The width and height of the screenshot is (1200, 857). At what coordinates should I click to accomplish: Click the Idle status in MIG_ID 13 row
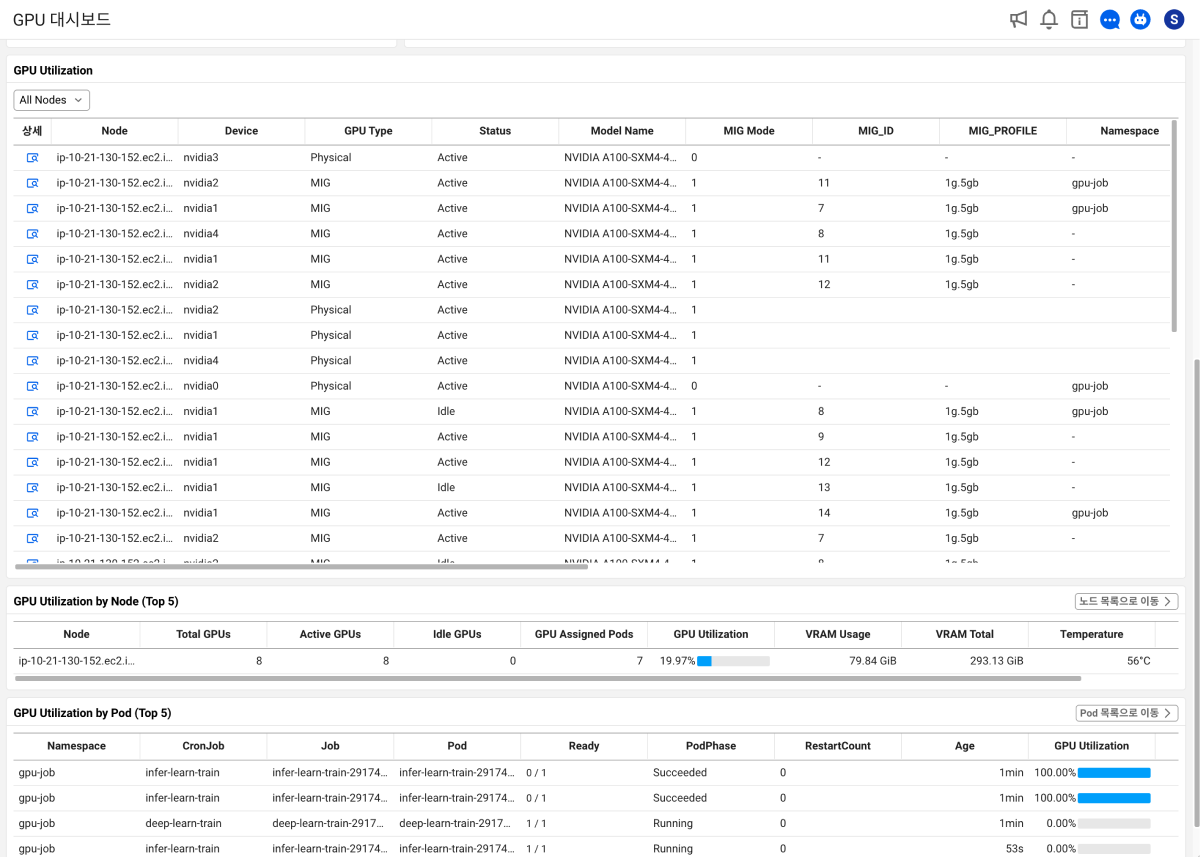[x=446, y=488]
